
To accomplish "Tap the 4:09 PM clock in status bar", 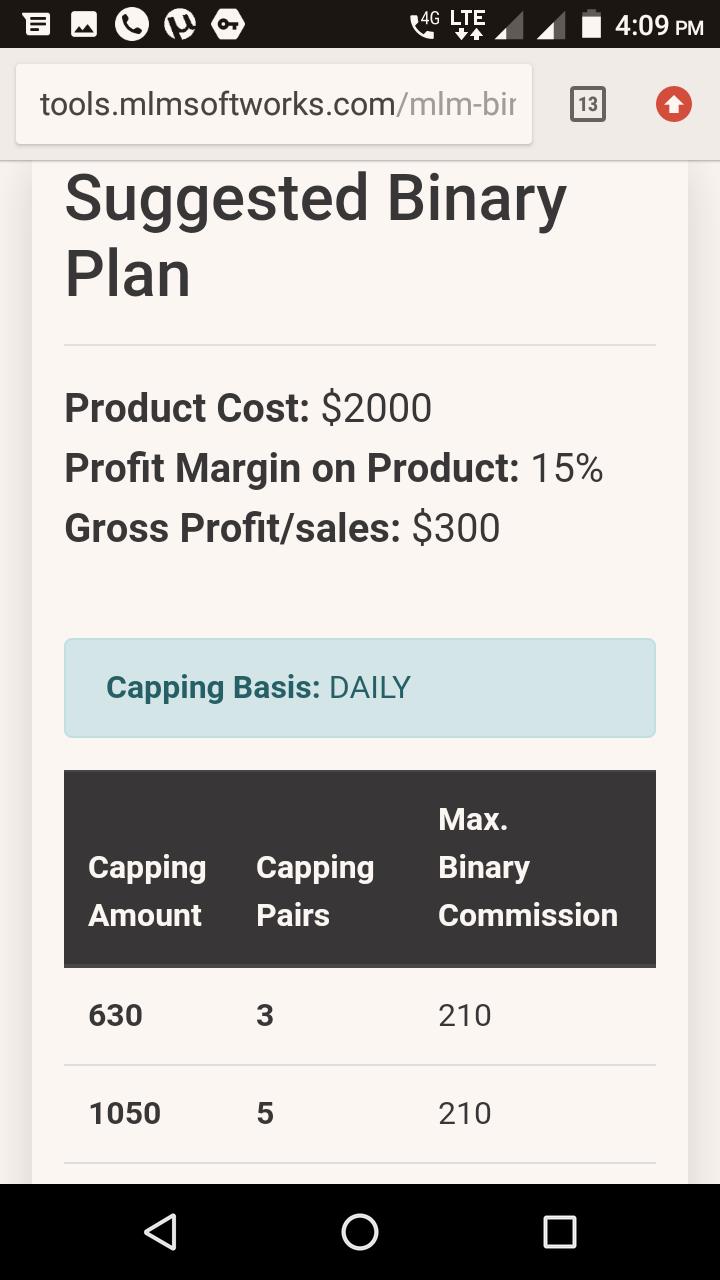I will (x=659, y=24).
